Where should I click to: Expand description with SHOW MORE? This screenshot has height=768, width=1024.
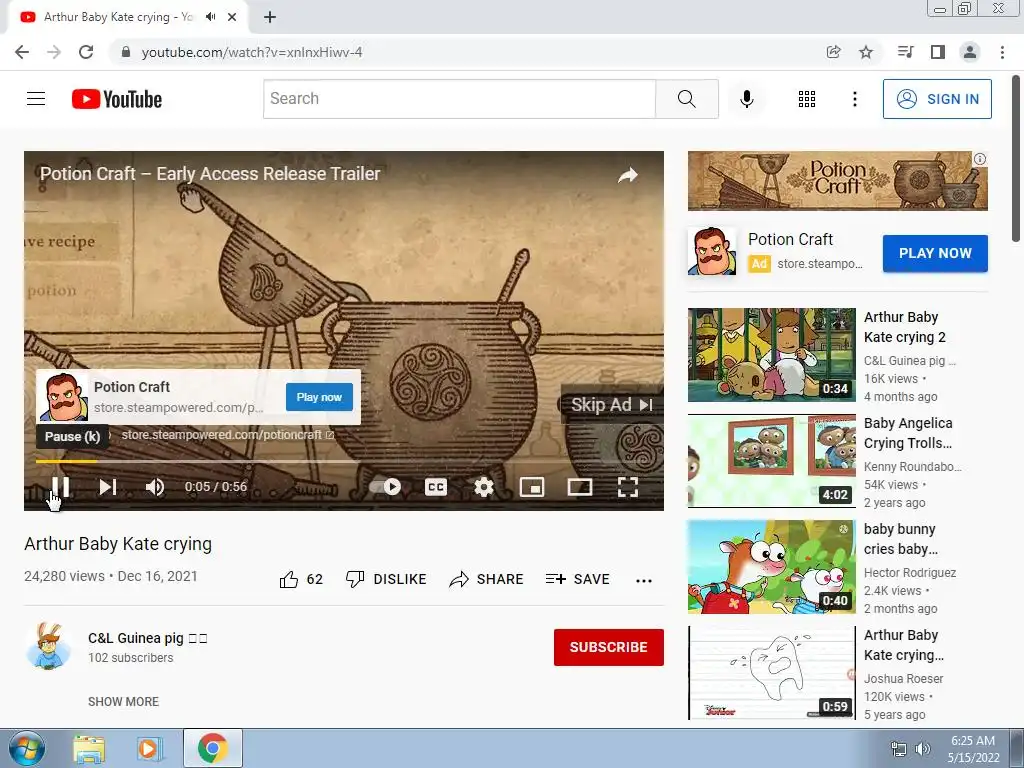click(x=123, y=701)
